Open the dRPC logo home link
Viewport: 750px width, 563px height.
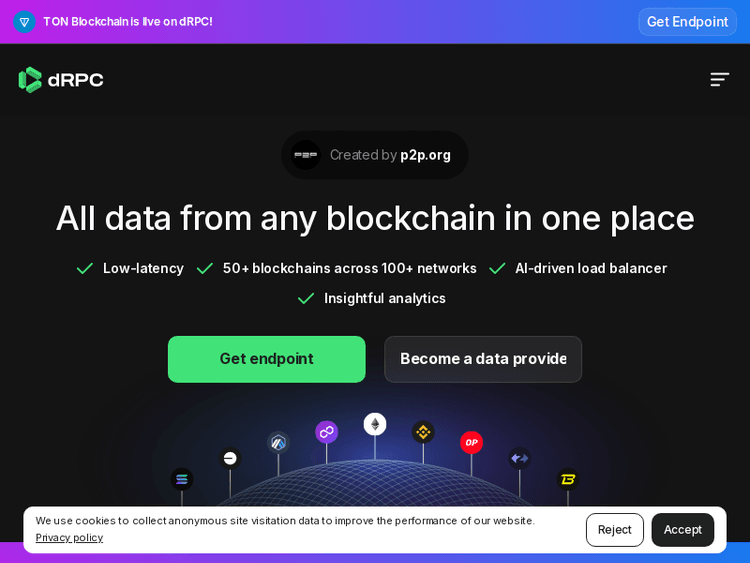pyautogui.click(x=61, y=79)
